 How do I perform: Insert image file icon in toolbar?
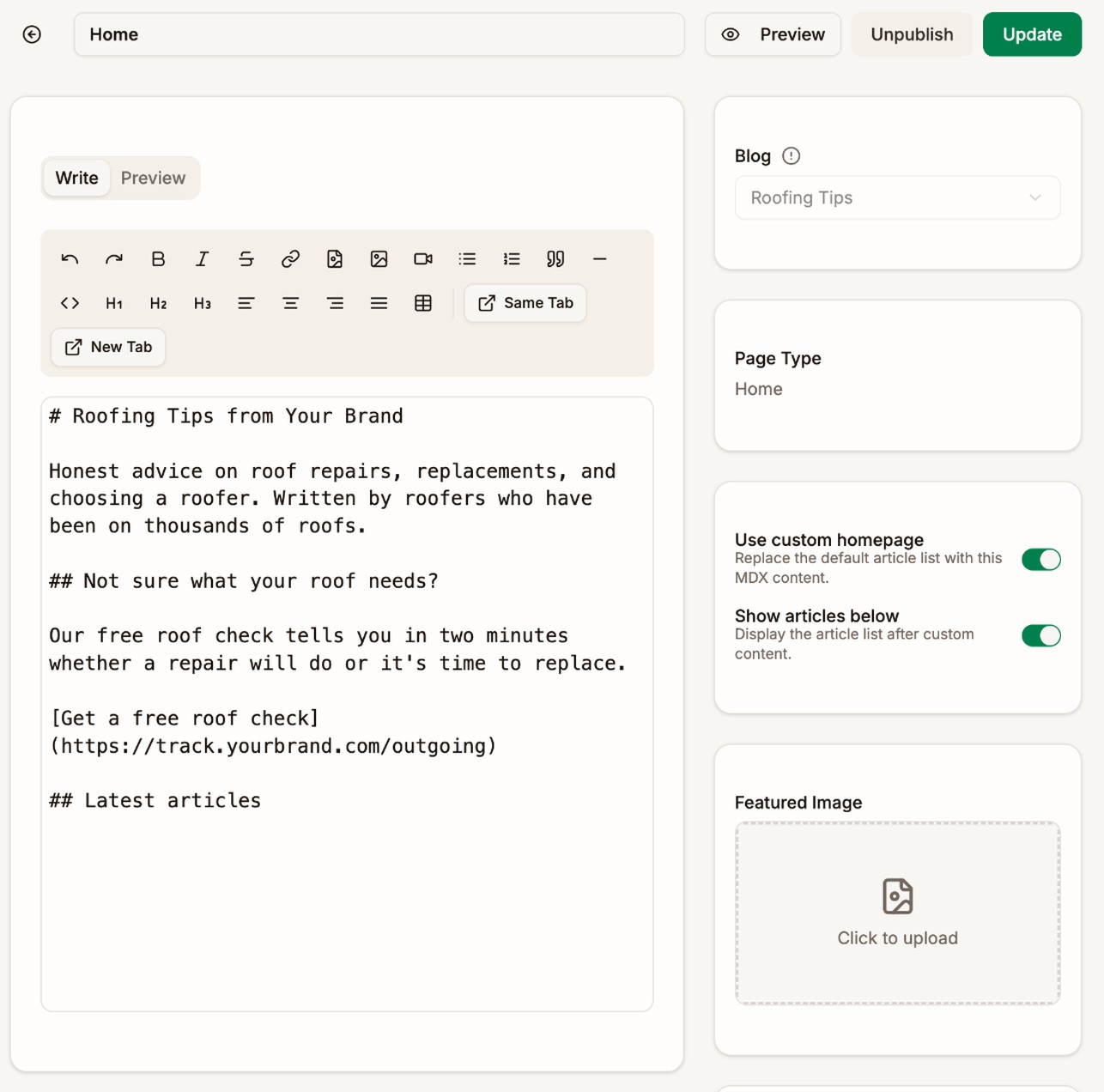pos(335,258)
